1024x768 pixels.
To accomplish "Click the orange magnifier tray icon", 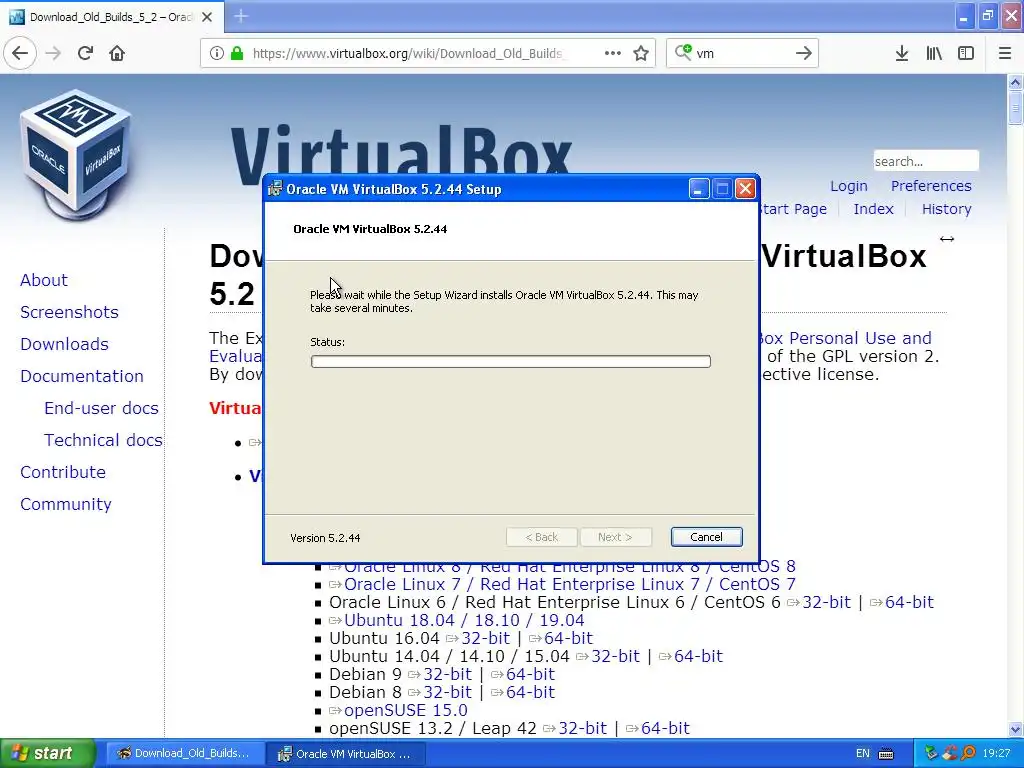I will point(968,754).
